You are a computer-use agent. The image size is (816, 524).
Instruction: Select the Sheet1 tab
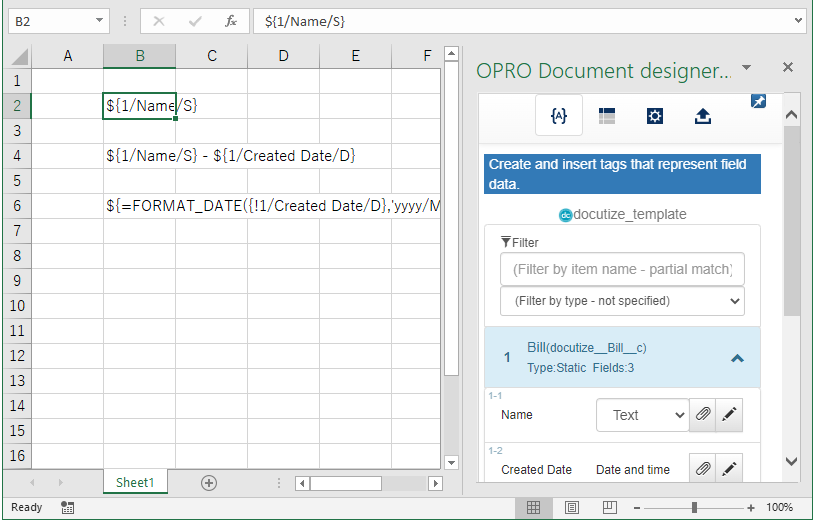(x=135, y=483)
